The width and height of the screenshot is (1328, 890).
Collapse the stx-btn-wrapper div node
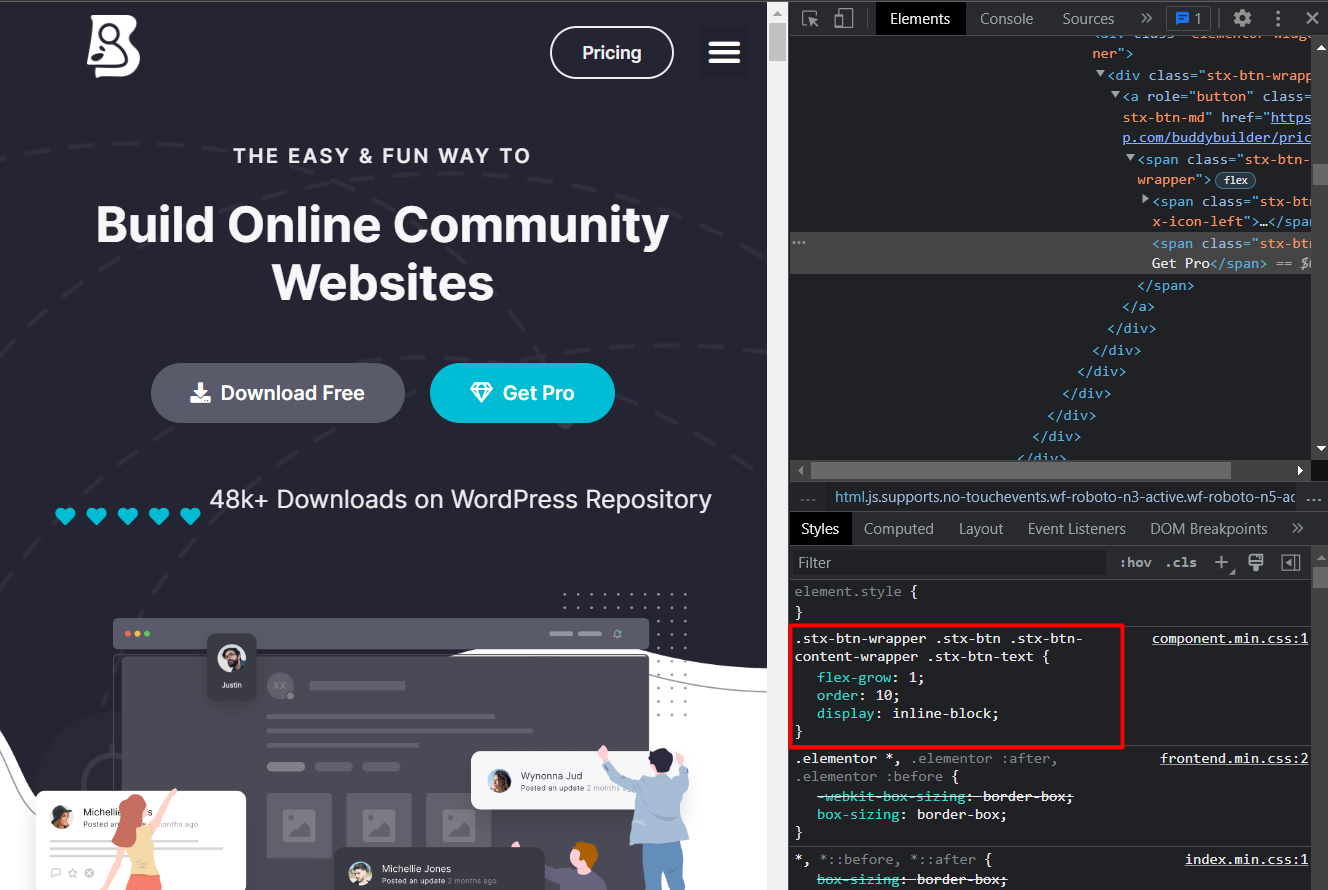(1101, 75)
